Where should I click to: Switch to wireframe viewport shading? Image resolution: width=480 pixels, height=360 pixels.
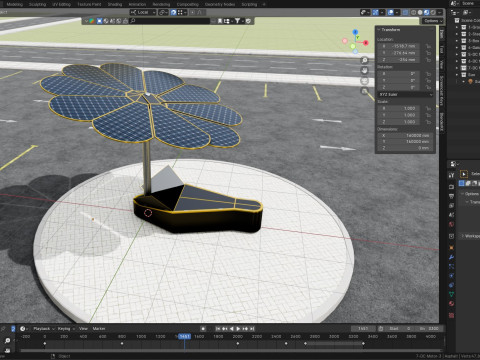pos(414,12)
